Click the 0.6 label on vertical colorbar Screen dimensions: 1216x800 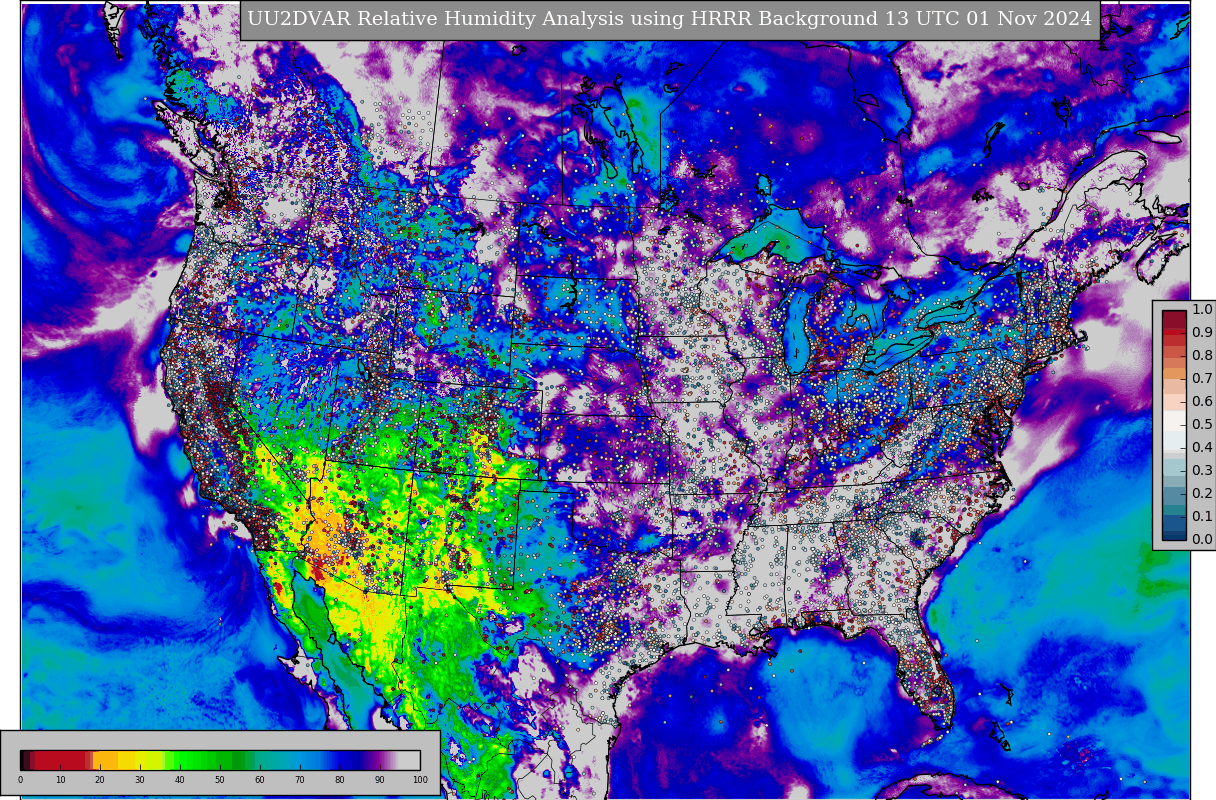tap(1202, 402)
